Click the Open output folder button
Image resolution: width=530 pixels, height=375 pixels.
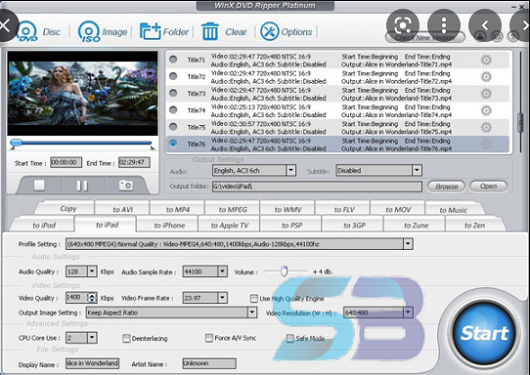point(488,186)
